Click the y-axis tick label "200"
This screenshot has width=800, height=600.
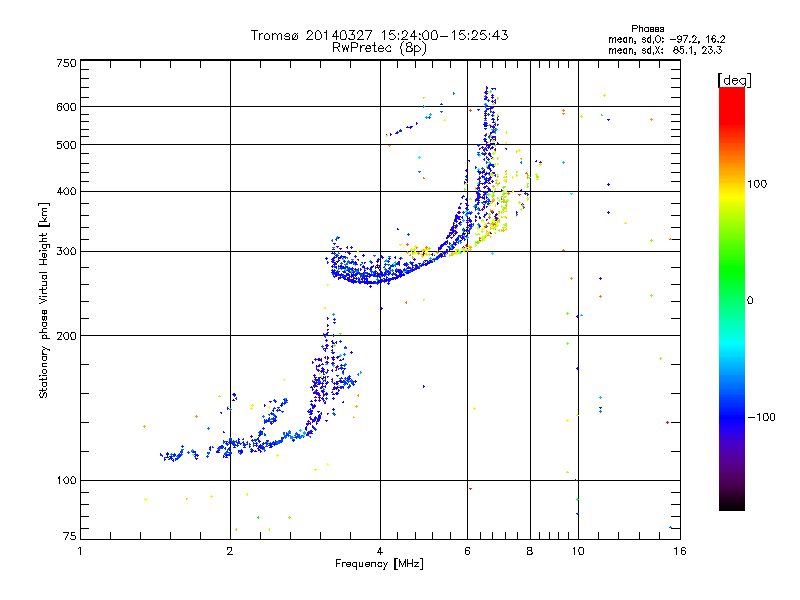pyautogui.click(x=66, y=336)
